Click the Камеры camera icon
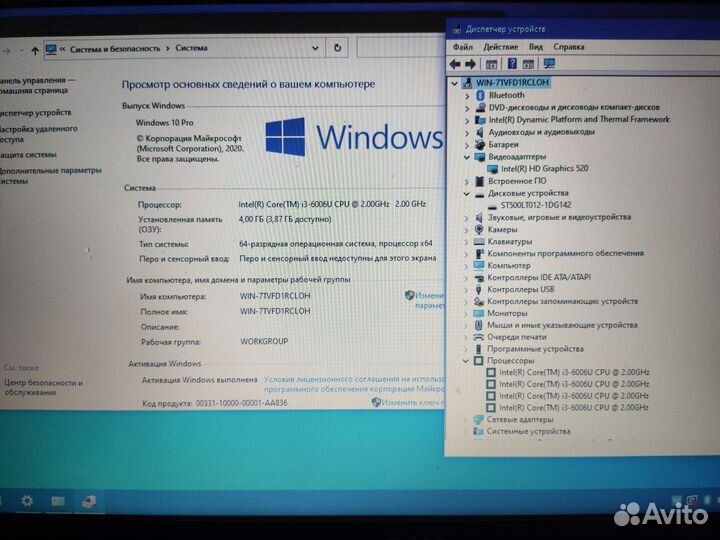This screenshot has width=720, height=540. pos(479,229)
